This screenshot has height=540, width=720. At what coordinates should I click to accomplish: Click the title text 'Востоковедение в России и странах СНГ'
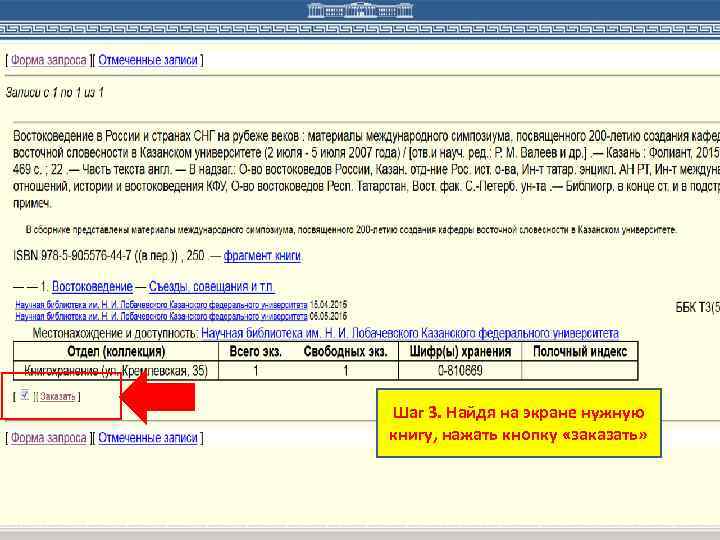(x=114, y=136)
